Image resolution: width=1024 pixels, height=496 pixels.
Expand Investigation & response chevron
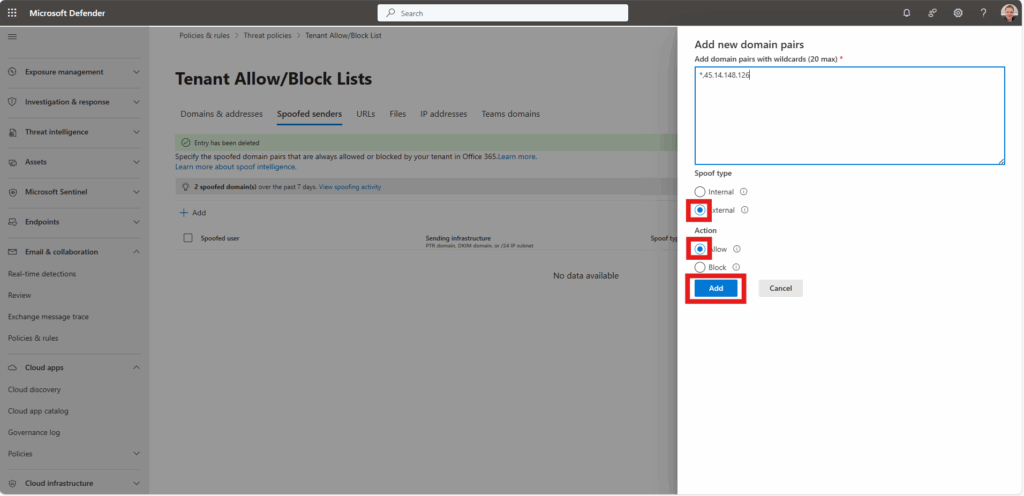pos(136,102)
